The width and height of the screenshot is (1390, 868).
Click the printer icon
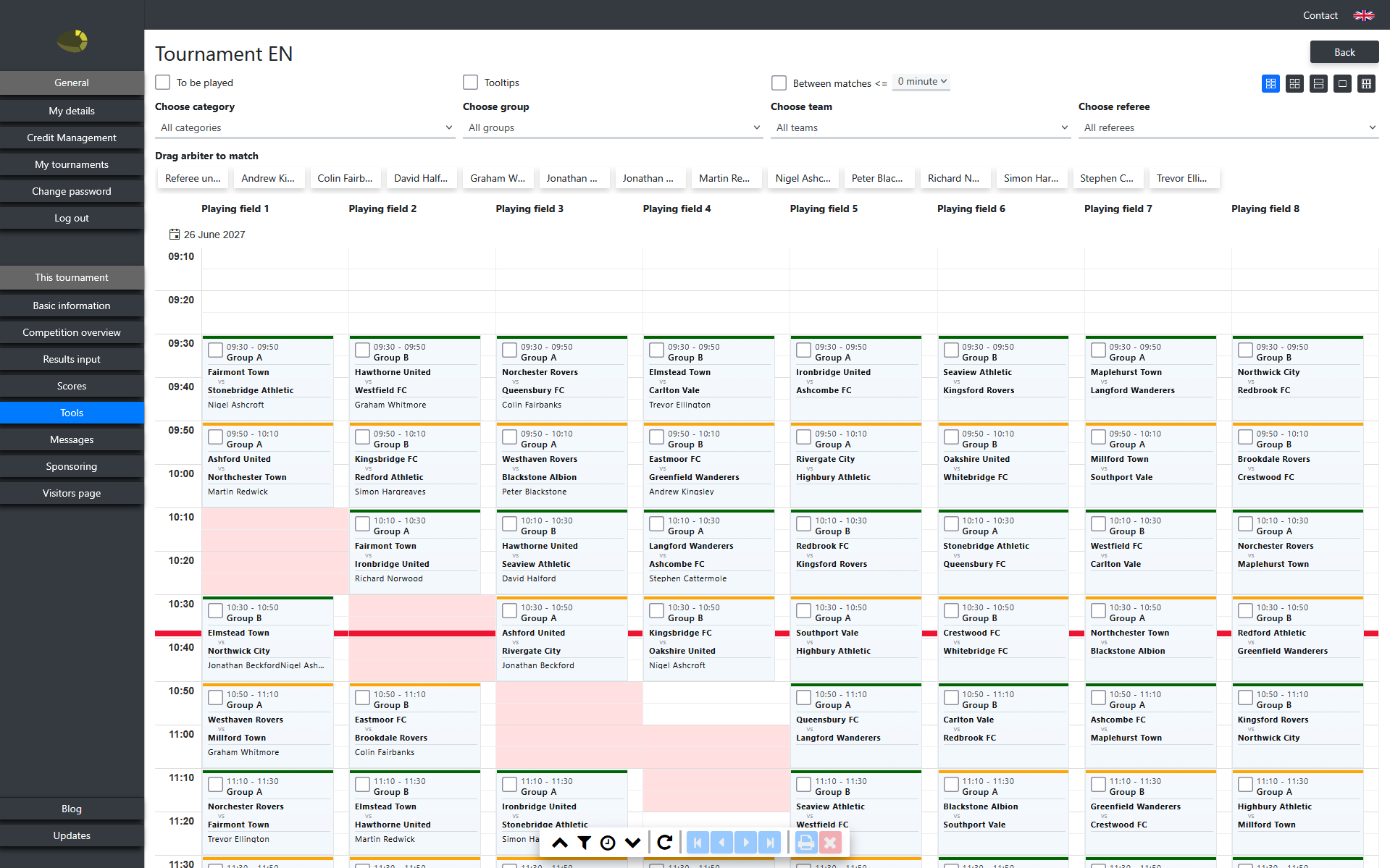click(x=806, y=842)
